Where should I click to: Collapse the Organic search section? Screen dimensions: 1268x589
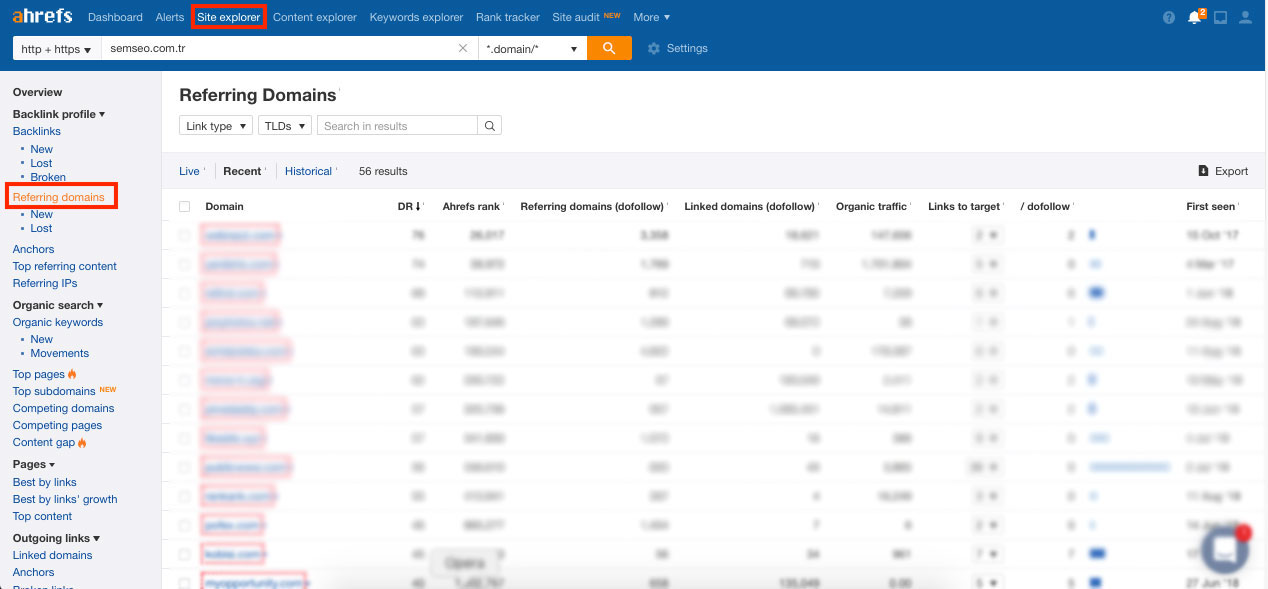click(58, 305)
